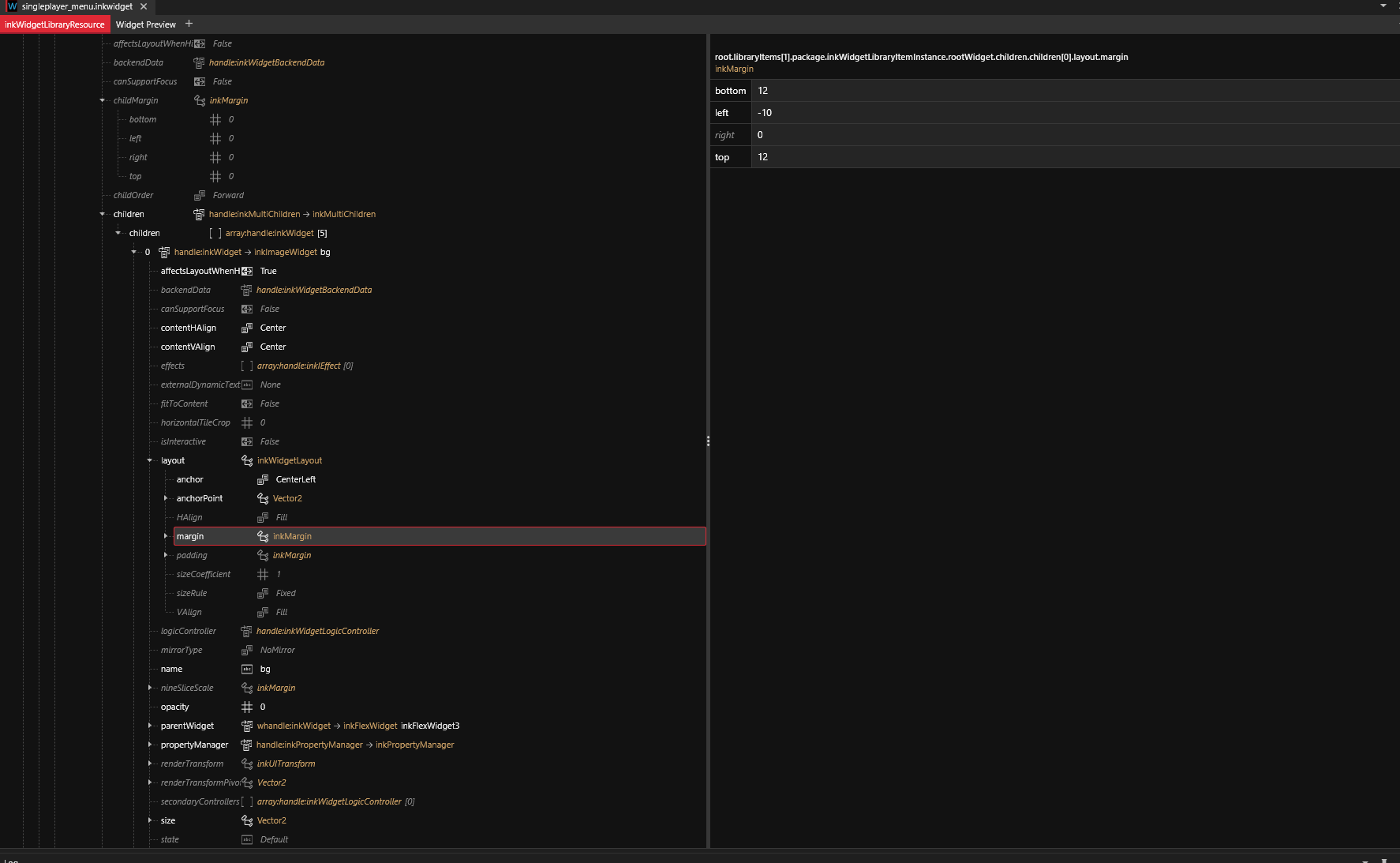Click the struct icon beside layout inkWidgetLayout
1400x863 pixels.
pos(247,460)
